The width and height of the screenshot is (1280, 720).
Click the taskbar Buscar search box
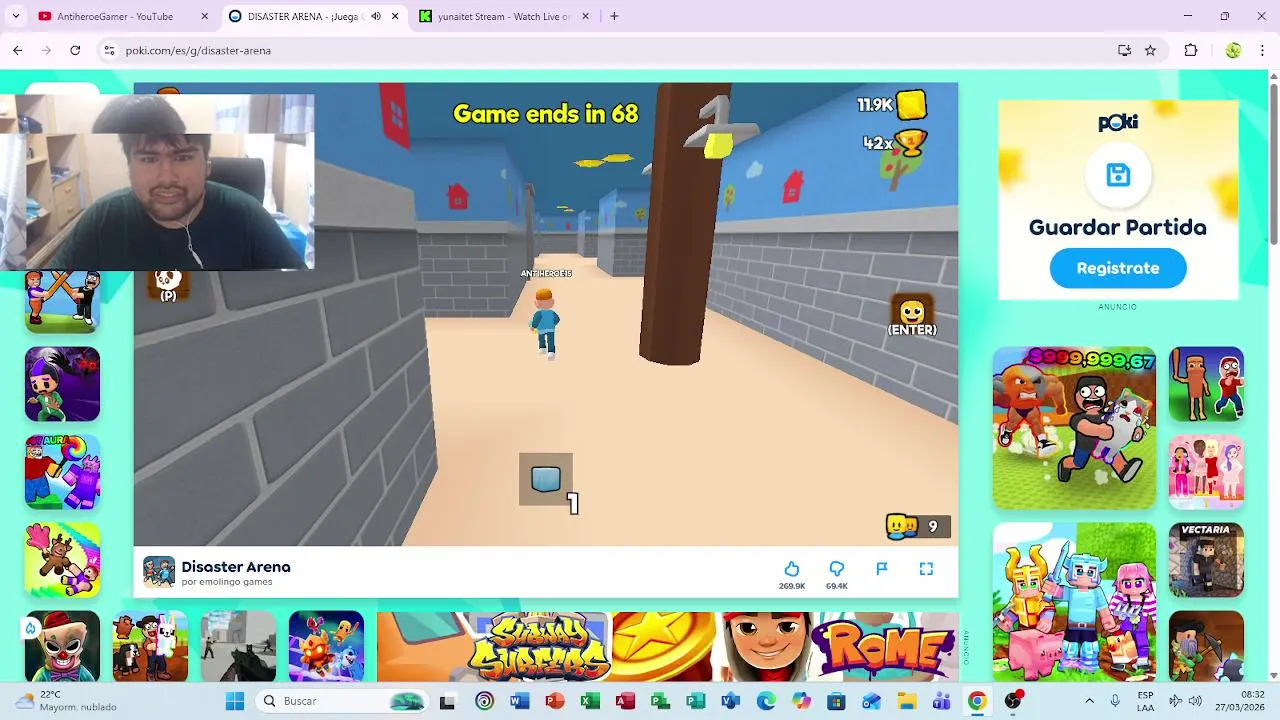[342, 701]
